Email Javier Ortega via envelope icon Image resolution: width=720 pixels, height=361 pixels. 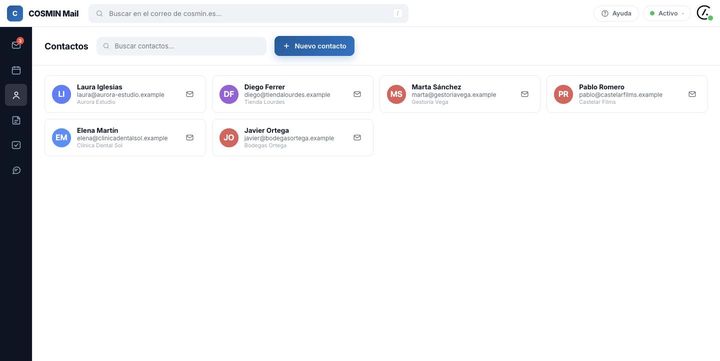pos(357,138)
